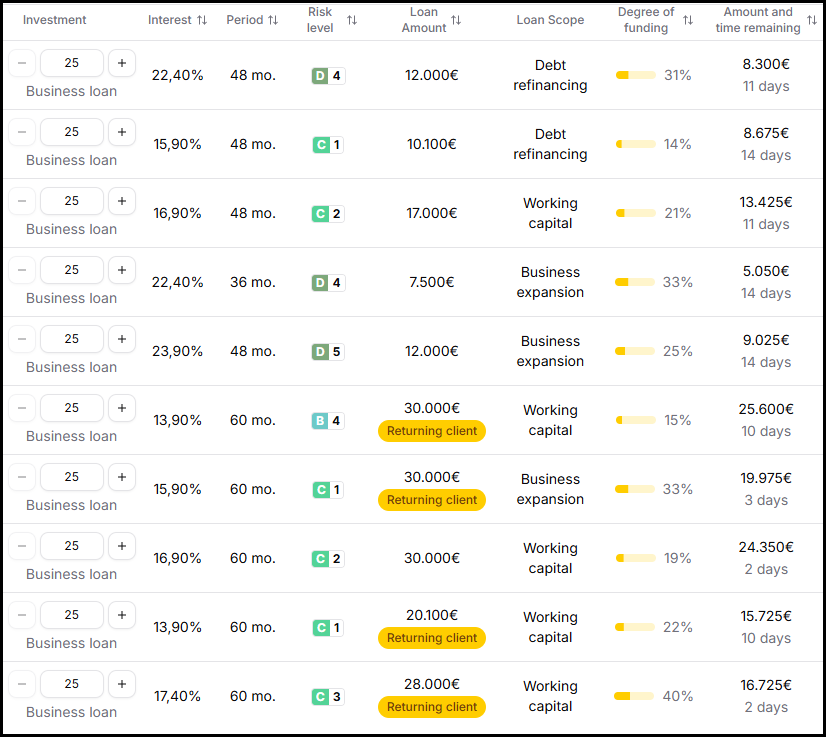Click the D4 risk badge on first loan
Screen dimensions: 826x737
328,76
